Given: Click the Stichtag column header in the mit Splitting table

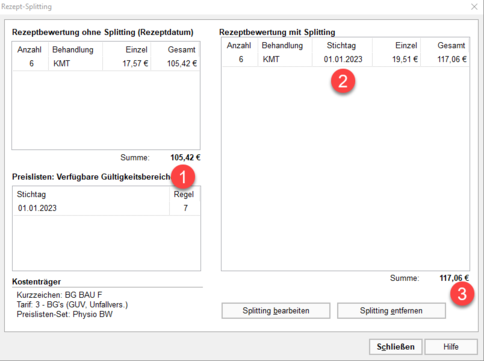Looking at the screenshot, I should [341, 46].
